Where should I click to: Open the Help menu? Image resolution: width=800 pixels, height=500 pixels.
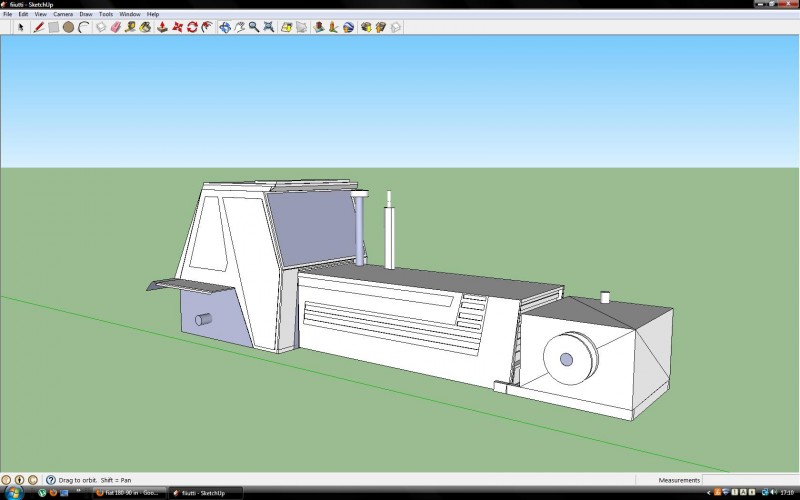[153, 14]
